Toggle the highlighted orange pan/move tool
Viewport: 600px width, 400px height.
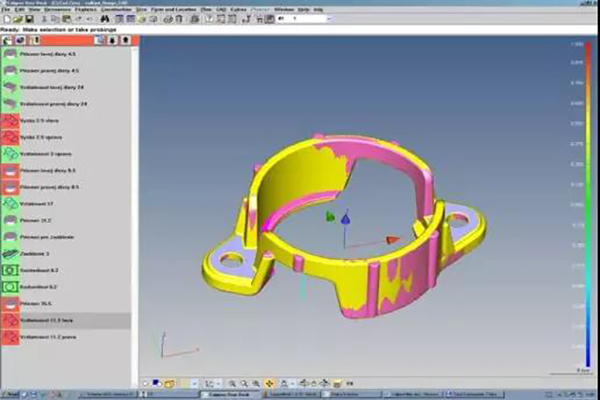[269, 384]
